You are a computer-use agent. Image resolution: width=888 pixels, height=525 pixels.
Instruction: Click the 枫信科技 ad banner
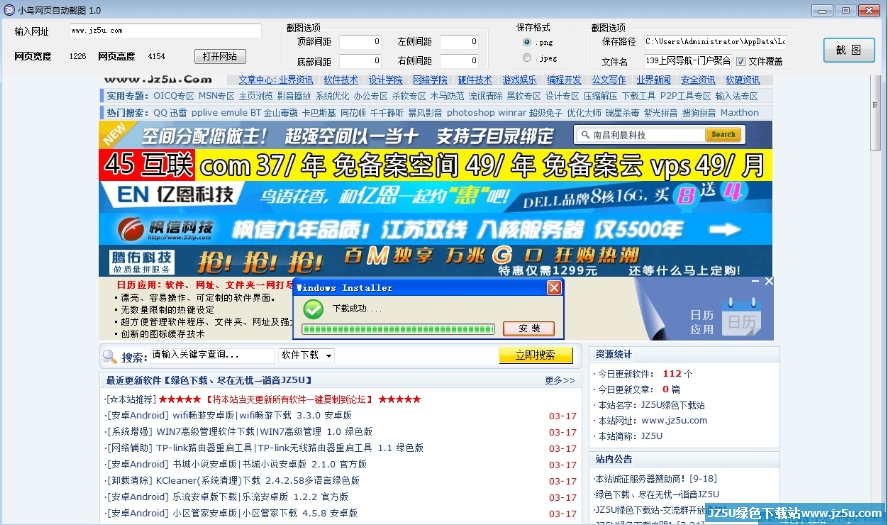pyautogui.click(x=436, y=229)
